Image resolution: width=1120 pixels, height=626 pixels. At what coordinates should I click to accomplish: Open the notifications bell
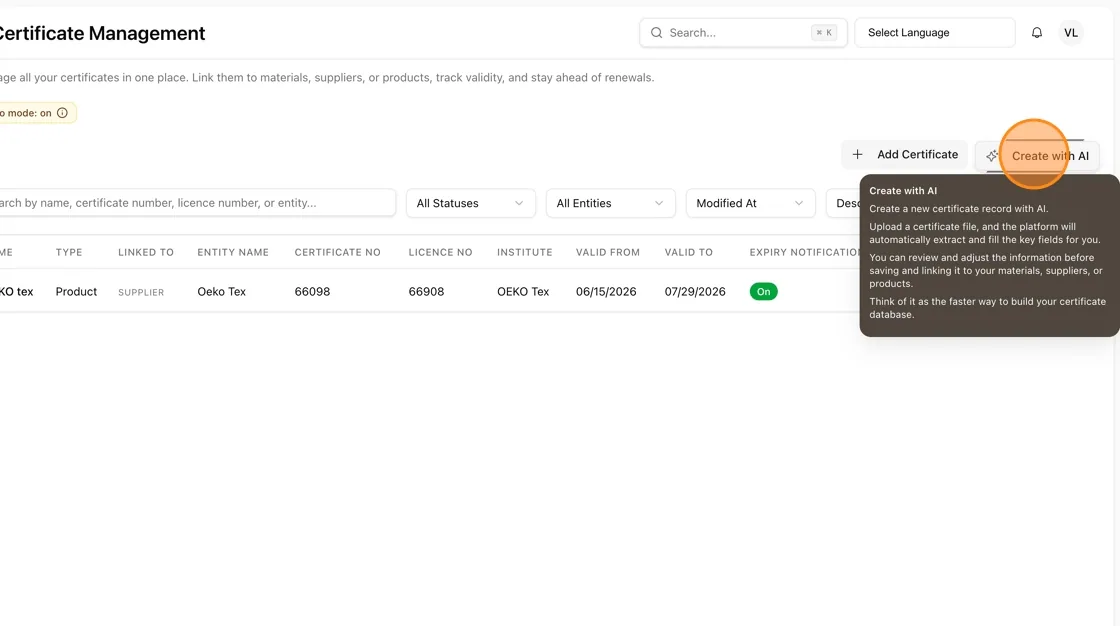pos(1036,33)
